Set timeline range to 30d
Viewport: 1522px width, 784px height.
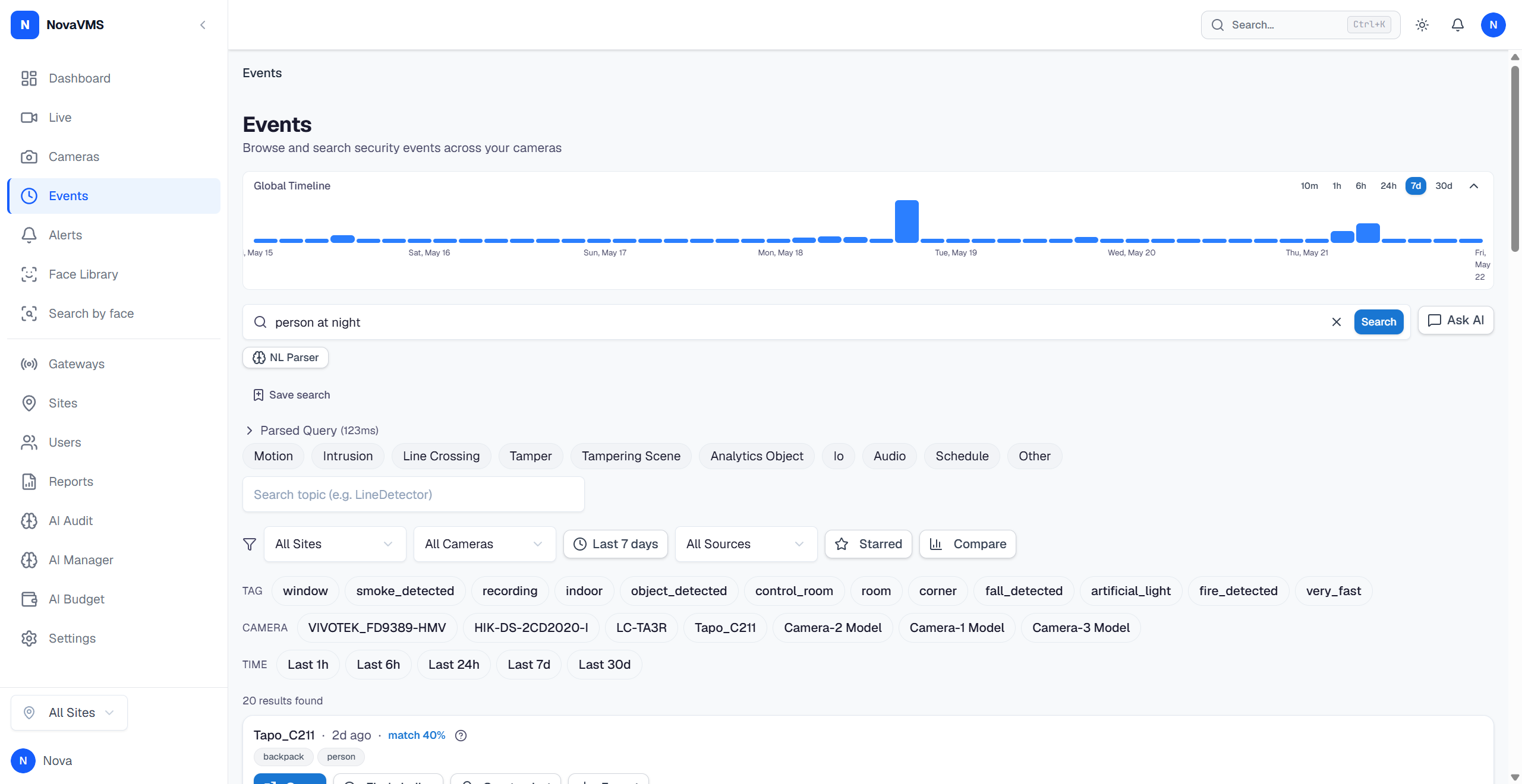[x=1444, y=186]
